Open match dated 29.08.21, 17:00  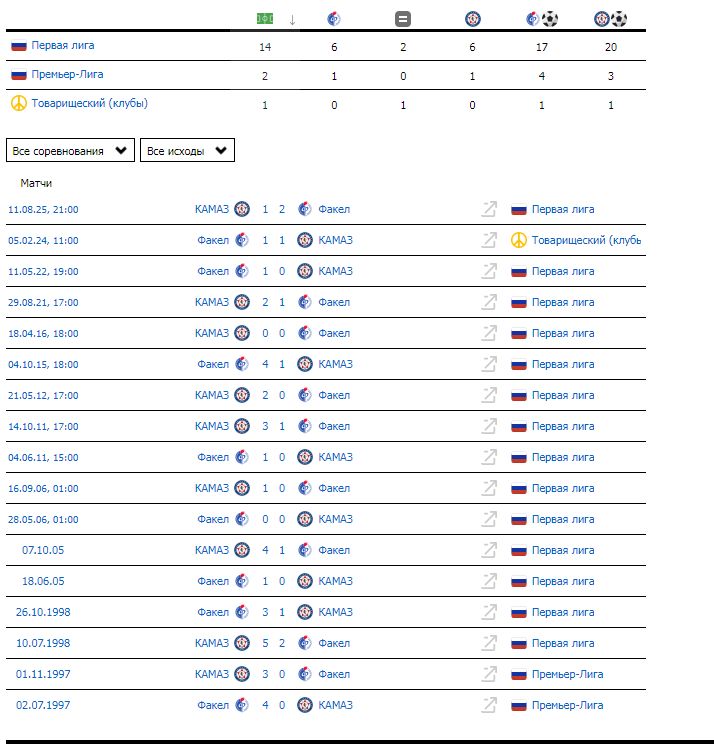43,302
